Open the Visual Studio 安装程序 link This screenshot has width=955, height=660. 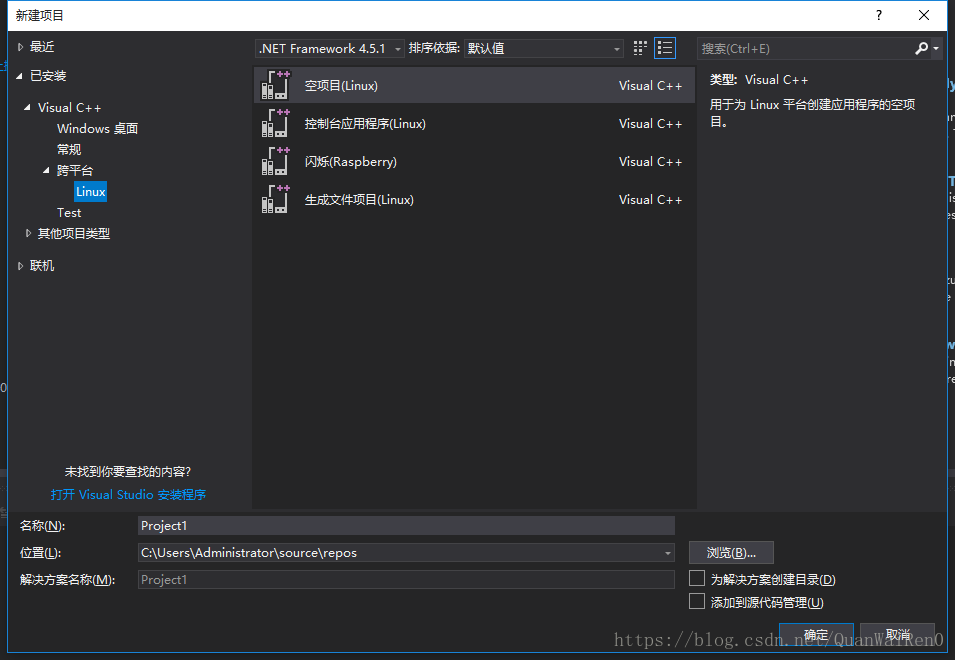point(131,494)
